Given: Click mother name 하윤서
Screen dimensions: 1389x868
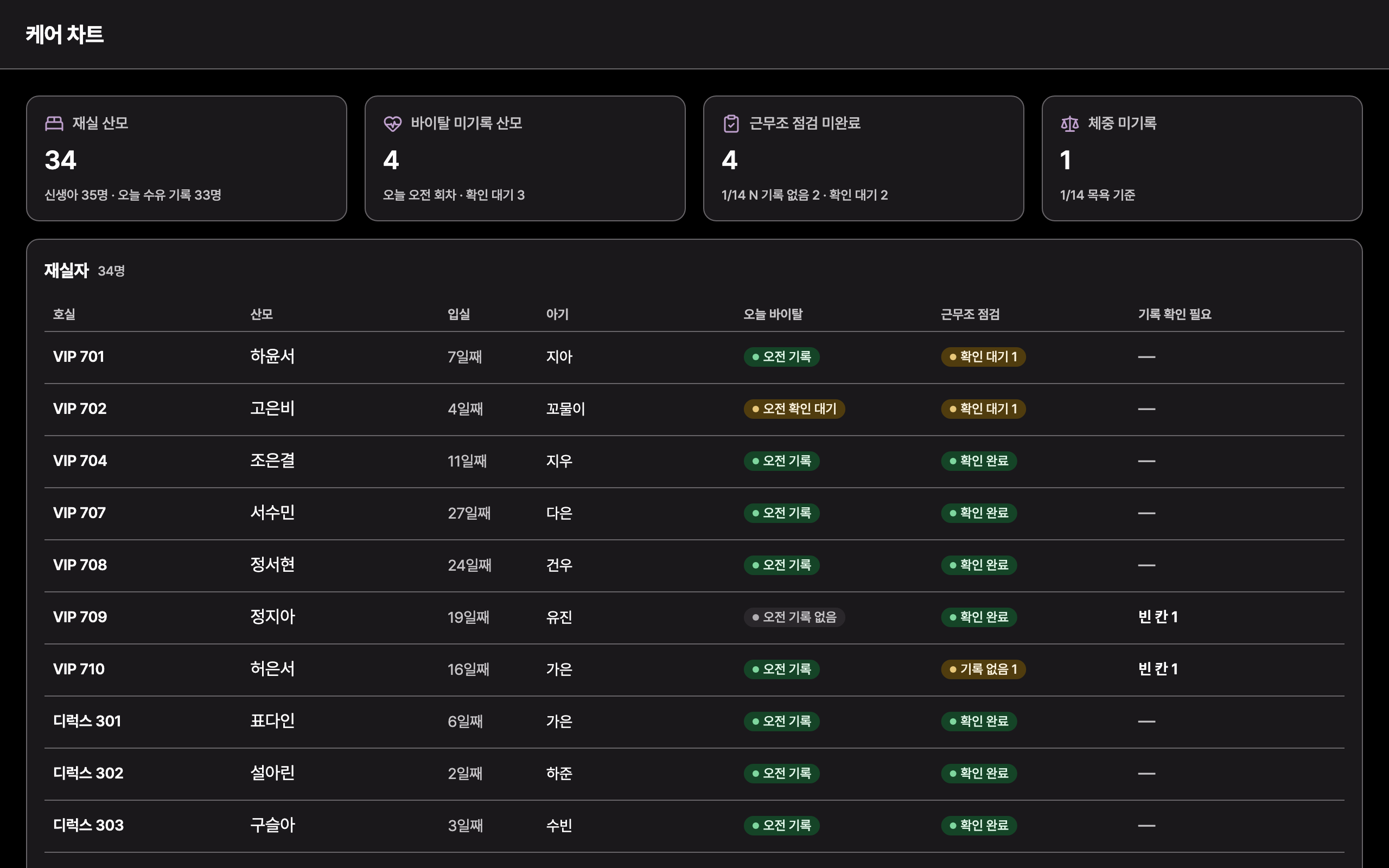Looking at the screenshot, I should 272,356.
